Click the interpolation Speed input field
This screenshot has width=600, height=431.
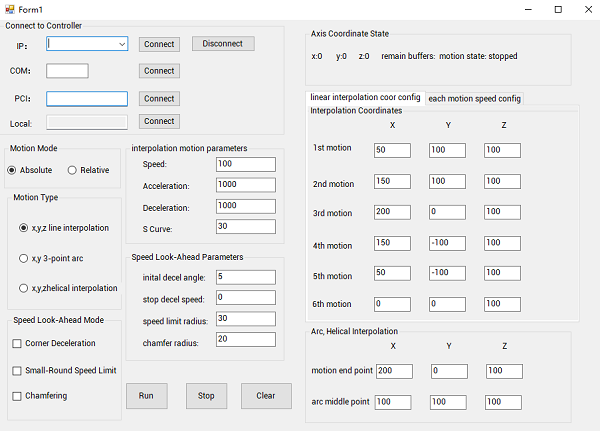[244, 164]
